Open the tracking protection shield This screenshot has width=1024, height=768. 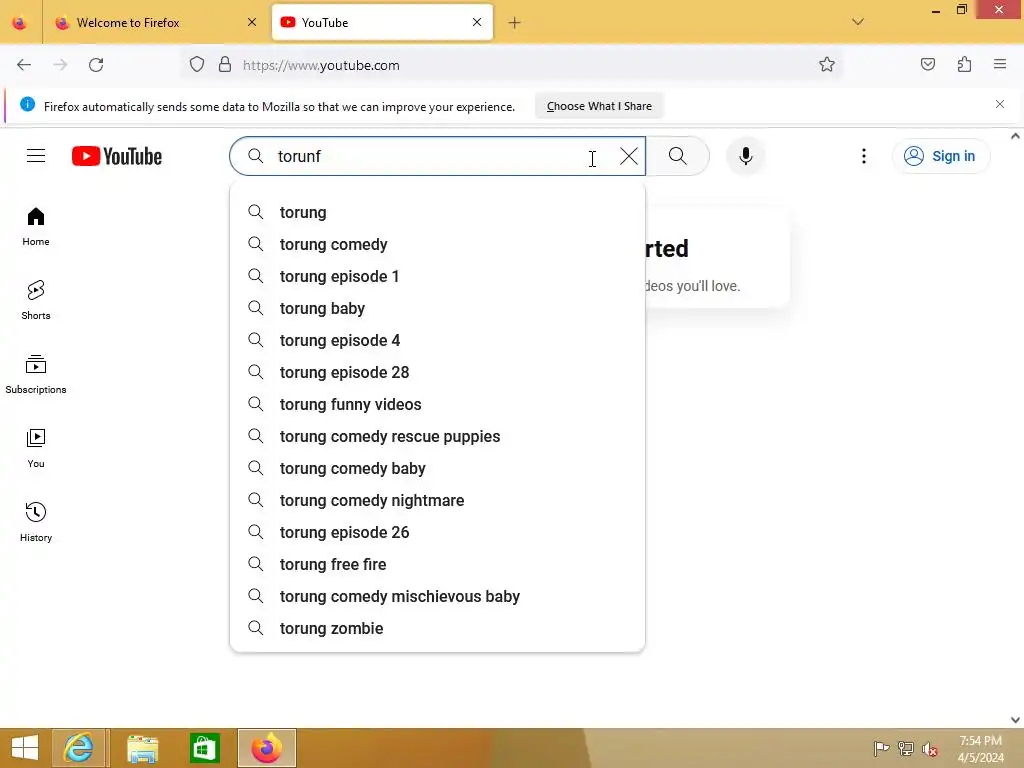pyautogui.click(x=197, y=65)
